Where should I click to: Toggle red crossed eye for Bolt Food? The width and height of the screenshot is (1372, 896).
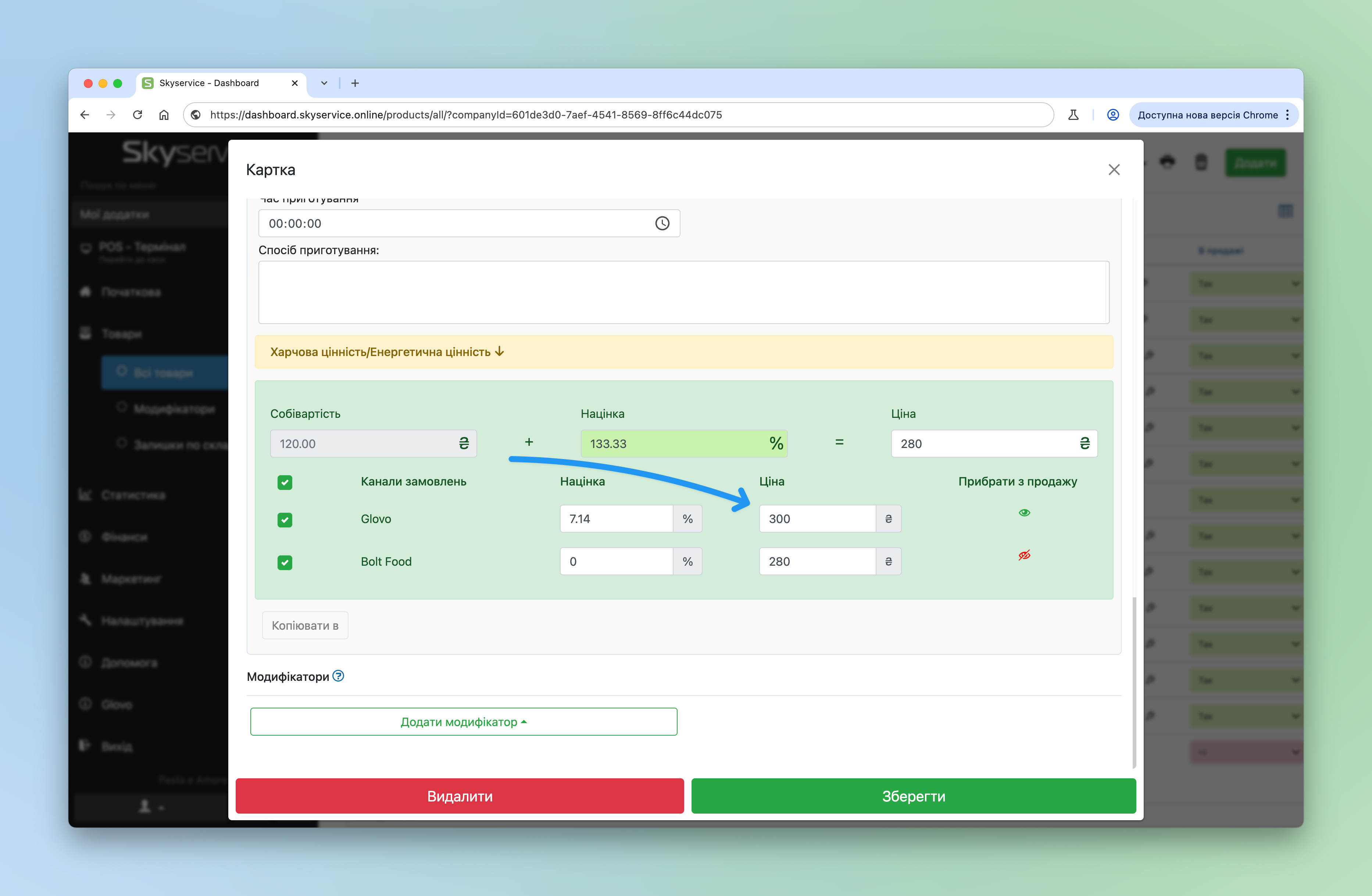coord(1024,555)
